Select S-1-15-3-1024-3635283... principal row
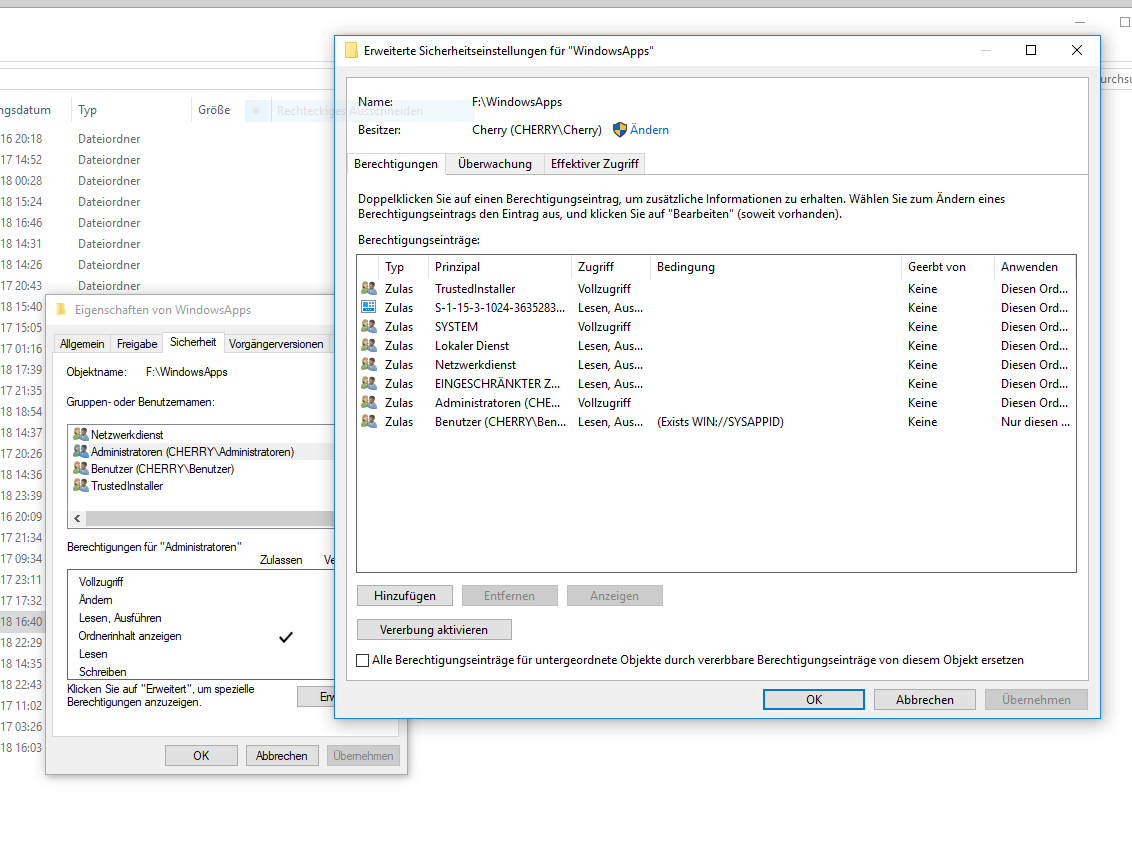 tap(500, 308)
